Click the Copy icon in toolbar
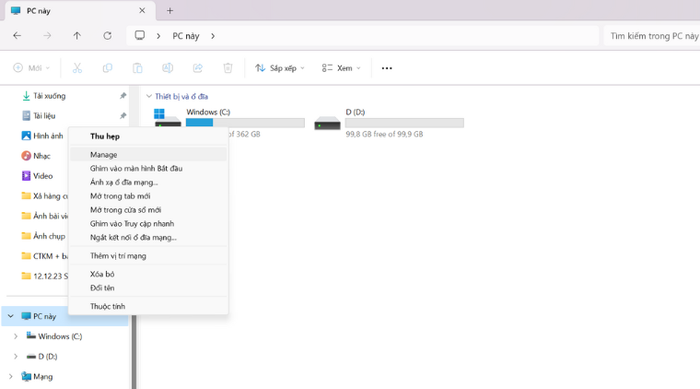 (x=108, y=68)
